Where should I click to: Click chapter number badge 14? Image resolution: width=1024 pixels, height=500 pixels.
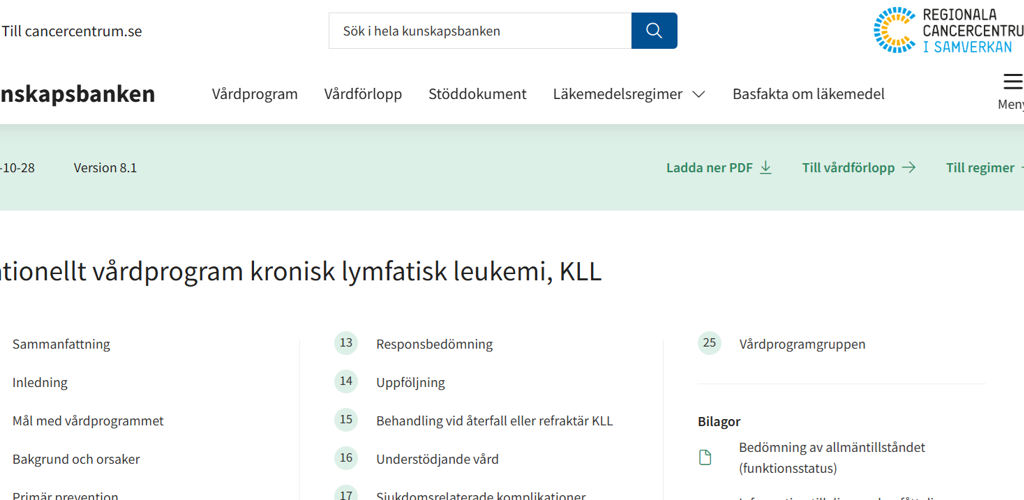[x=346, y=381]
